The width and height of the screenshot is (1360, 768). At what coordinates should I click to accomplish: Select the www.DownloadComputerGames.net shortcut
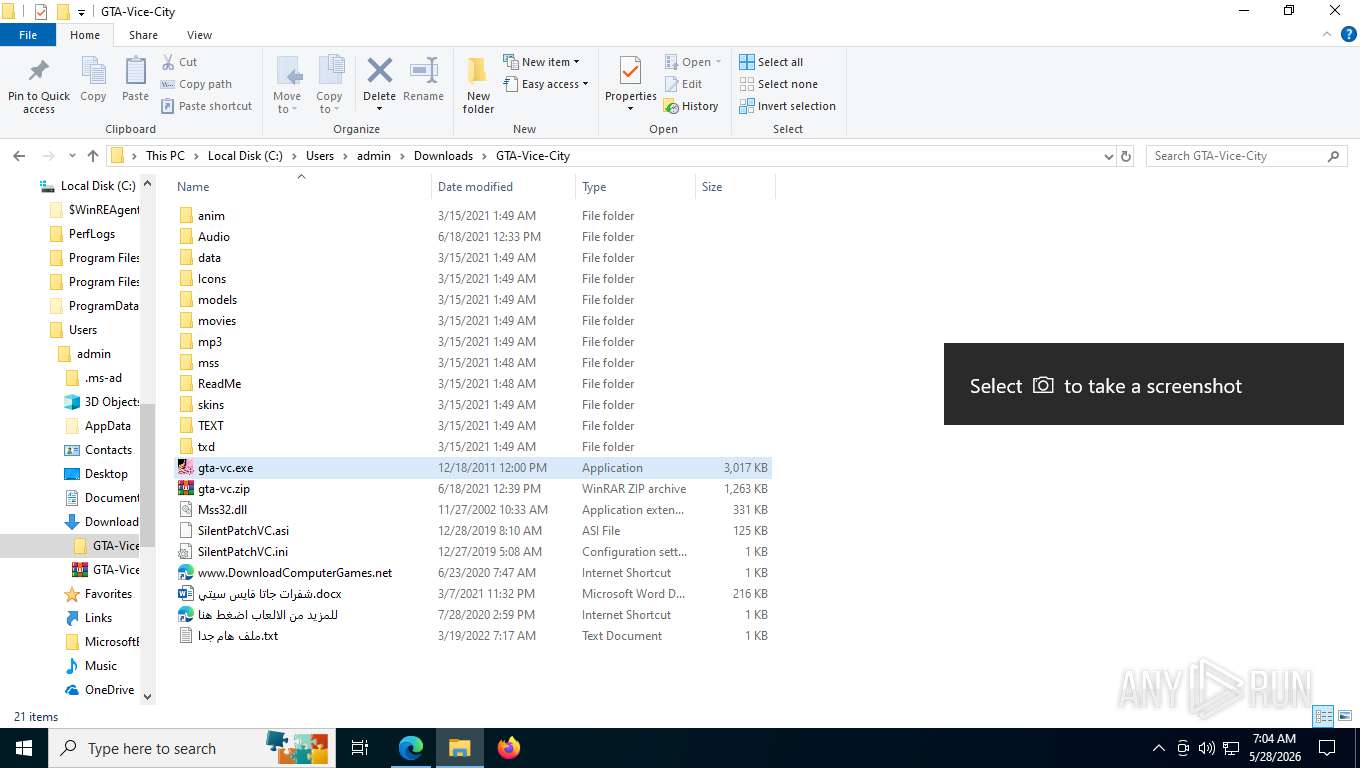pos(473,573)
